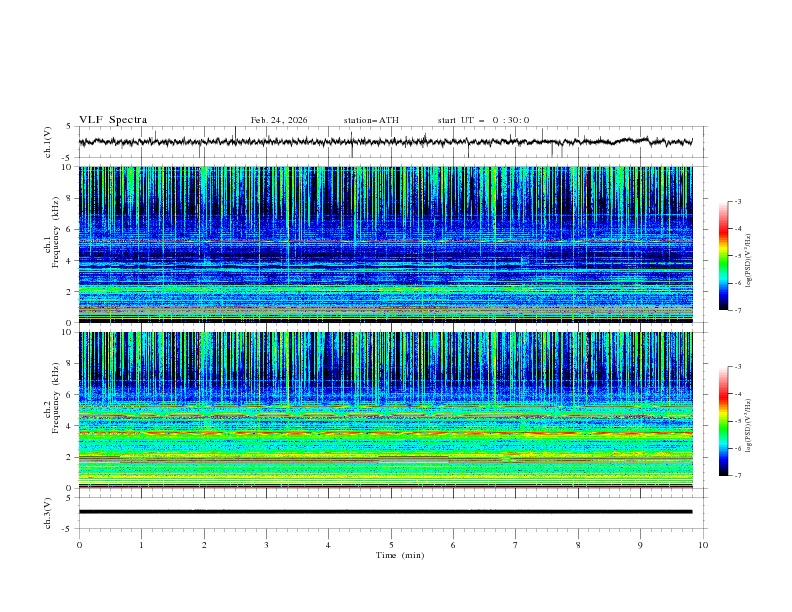This screenshot has width=792, height=612.
Task: Click the ch.1 voltage waveform trace
Action: click(x=385, y=142)
